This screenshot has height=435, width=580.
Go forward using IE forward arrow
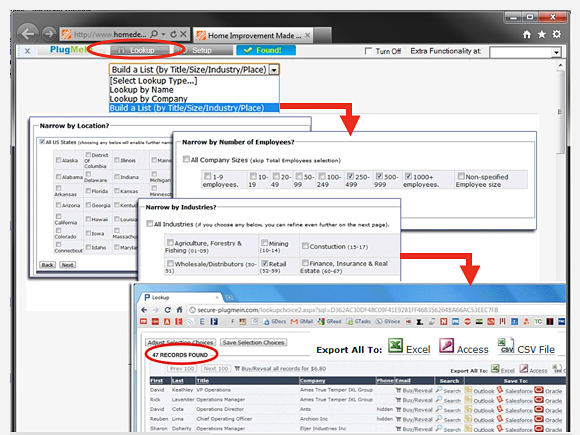click(x=48, y=34)
